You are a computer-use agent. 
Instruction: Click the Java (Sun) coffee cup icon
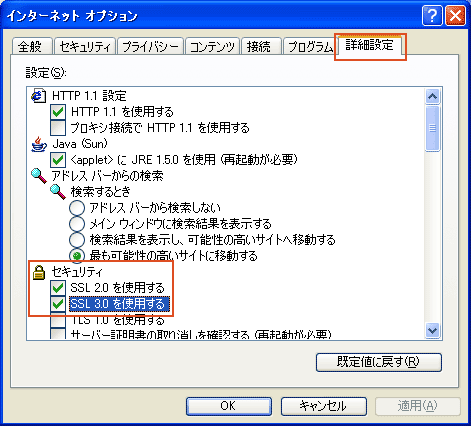pos(39,144)
